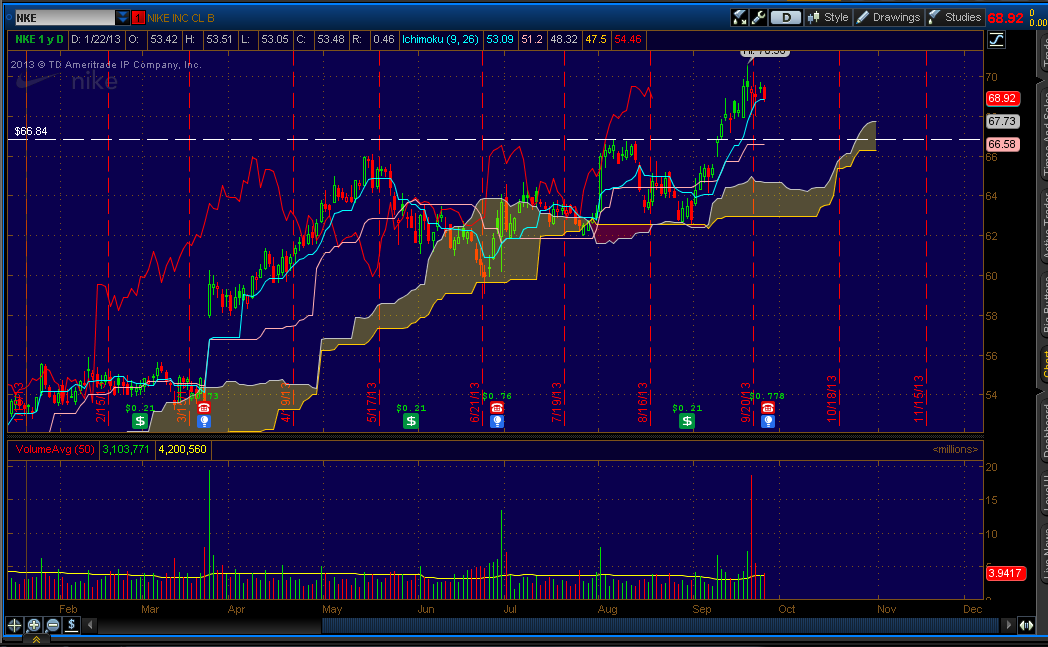Image resolution: width=1048 pixels, height=647 pixels.
Task: Click the scroll left arrow button
Action: tap(90, 625)
